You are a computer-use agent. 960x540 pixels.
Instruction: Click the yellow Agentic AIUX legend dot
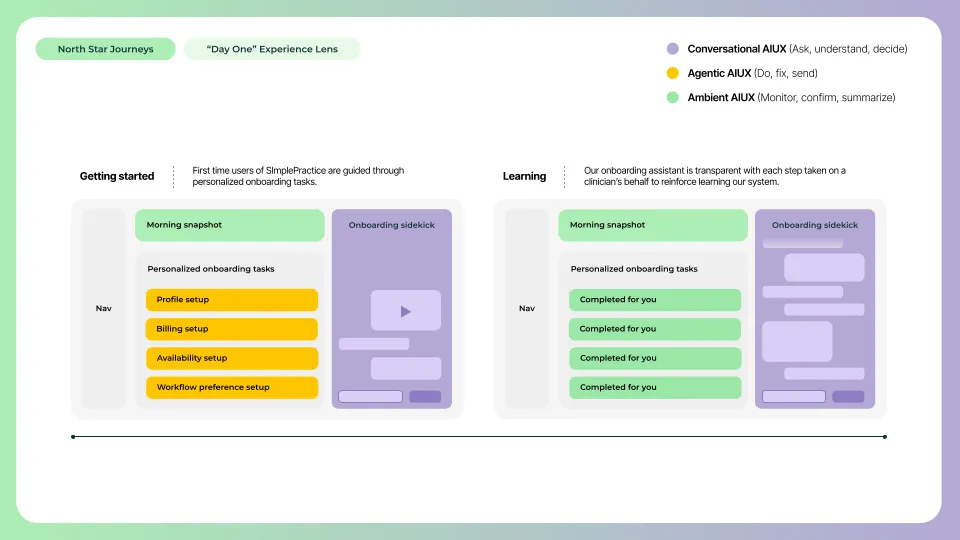click(x=672, y=73)
